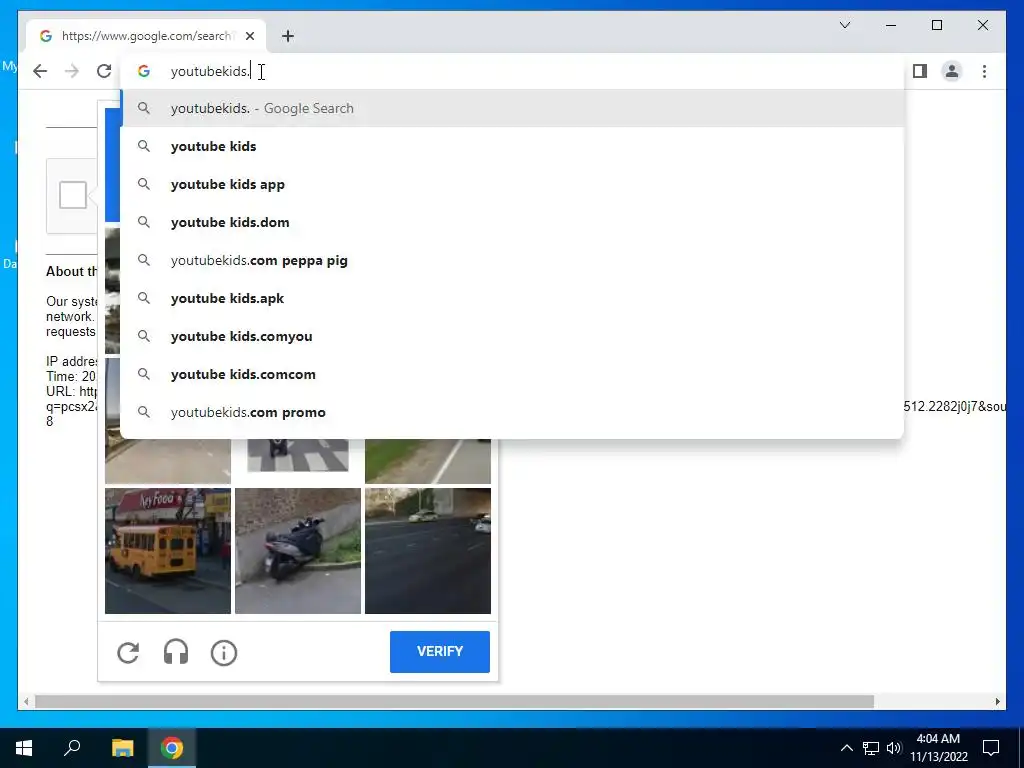Select the dark road with cars tile
The image size is (1024, 768).
428,551
